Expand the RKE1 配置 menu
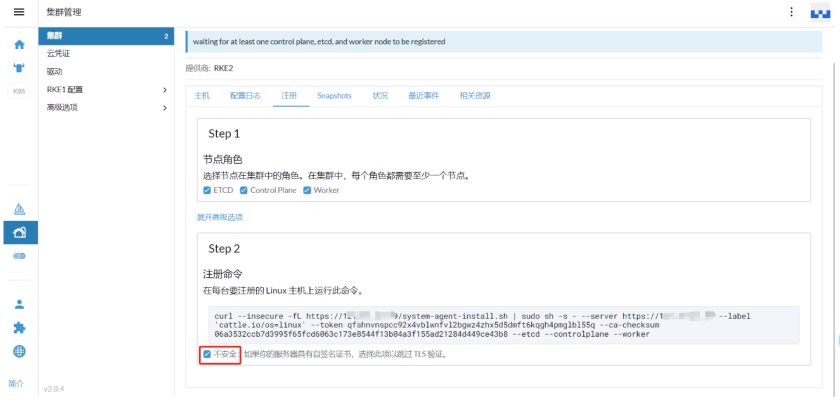The width and height of the screenshot is (840, 405). pyautogui.click(x=107, y=89)
